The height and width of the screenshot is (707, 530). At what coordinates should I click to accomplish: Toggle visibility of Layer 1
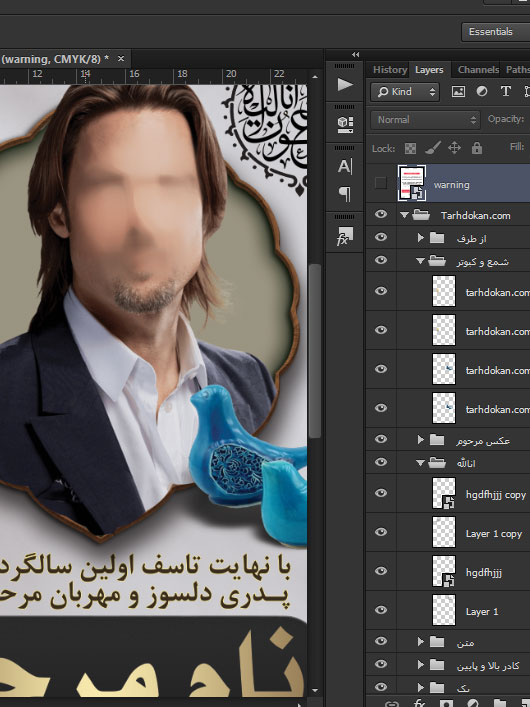point(381,610)
